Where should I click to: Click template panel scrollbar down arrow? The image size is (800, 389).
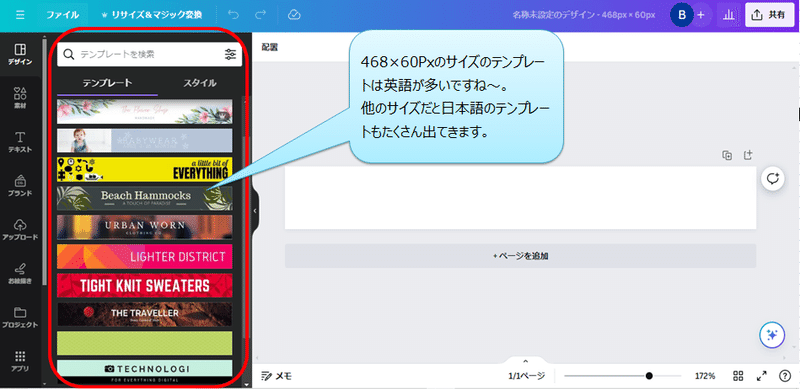click(247, 384)
